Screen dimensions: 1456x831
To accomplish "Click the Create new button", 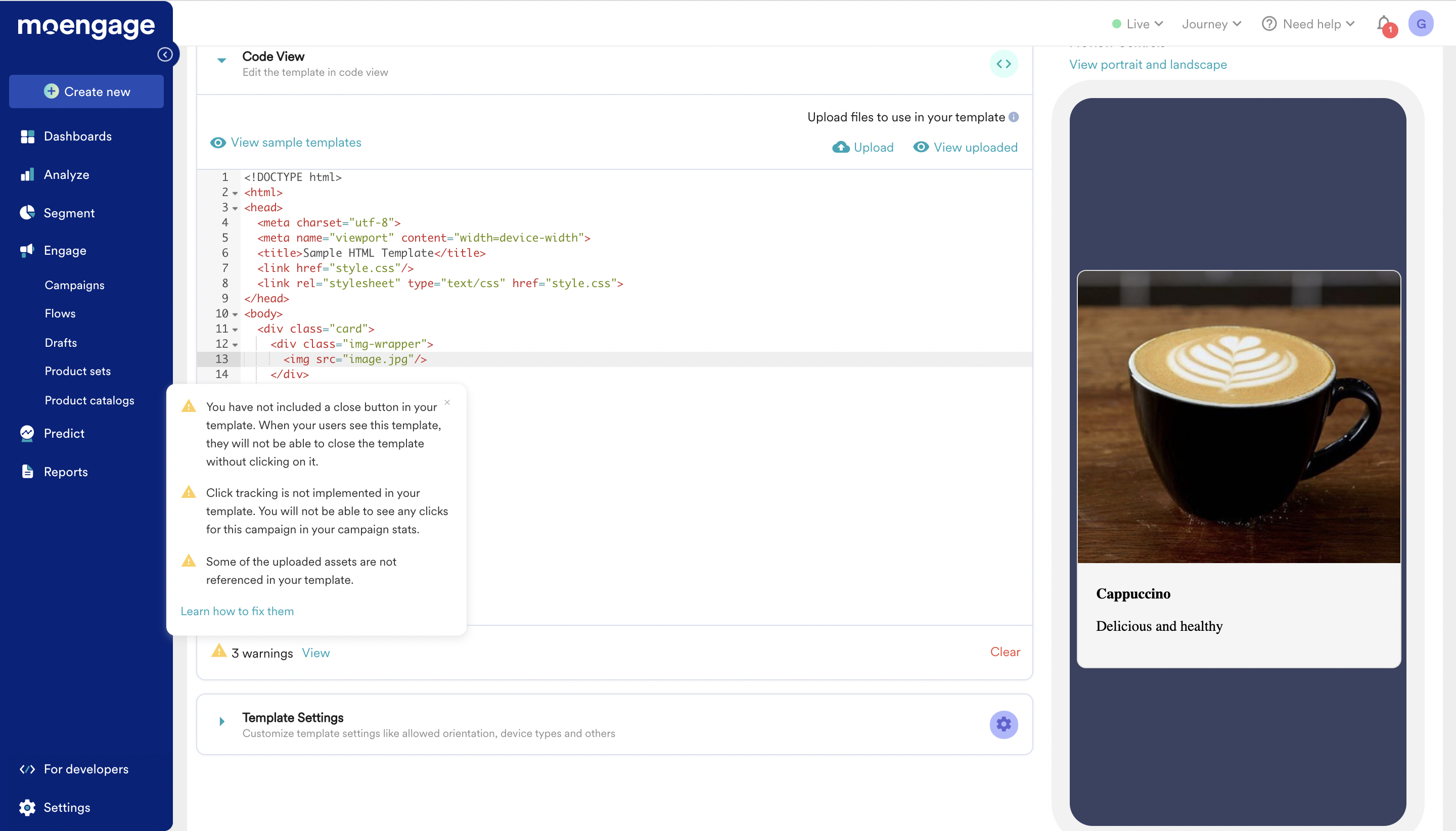I will tap(87, 91).
